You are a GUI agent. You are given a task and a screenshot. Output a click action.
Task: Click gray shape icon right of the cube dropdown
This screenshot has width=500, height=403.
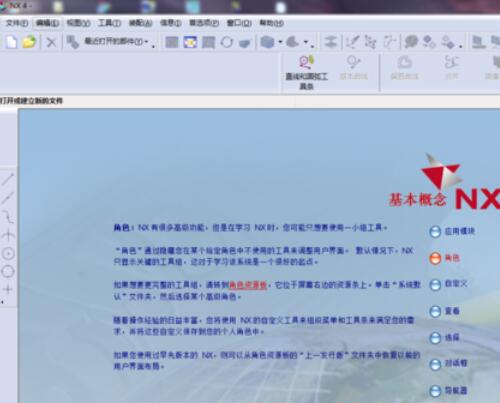292,42
